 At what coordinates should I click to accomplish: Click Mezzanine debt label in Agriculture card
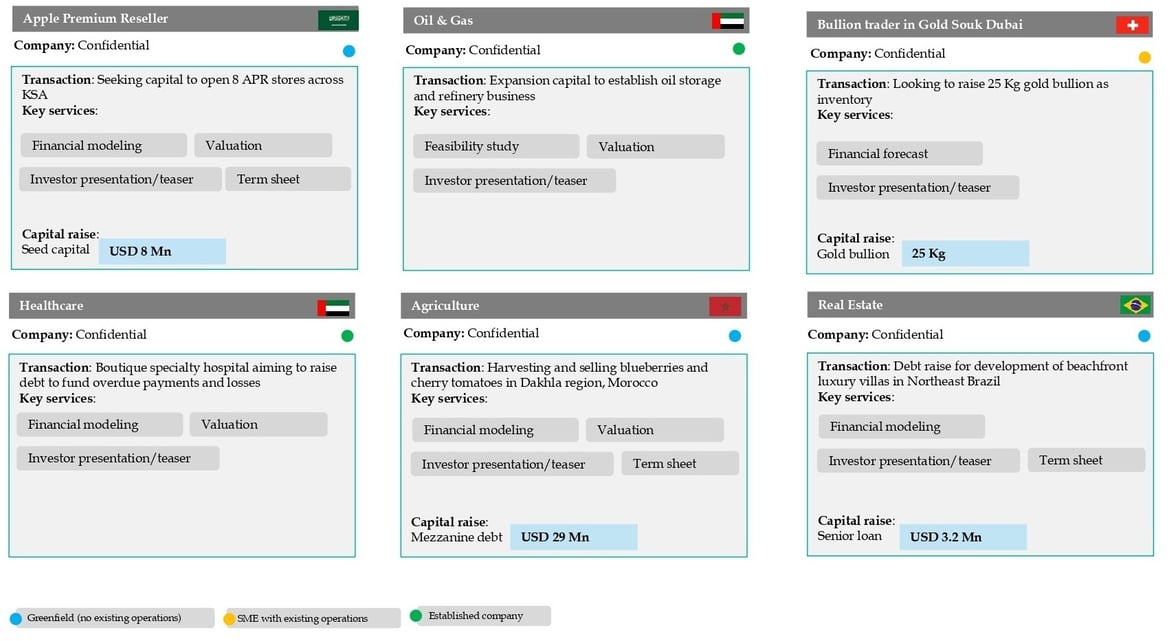pos(457,537)
